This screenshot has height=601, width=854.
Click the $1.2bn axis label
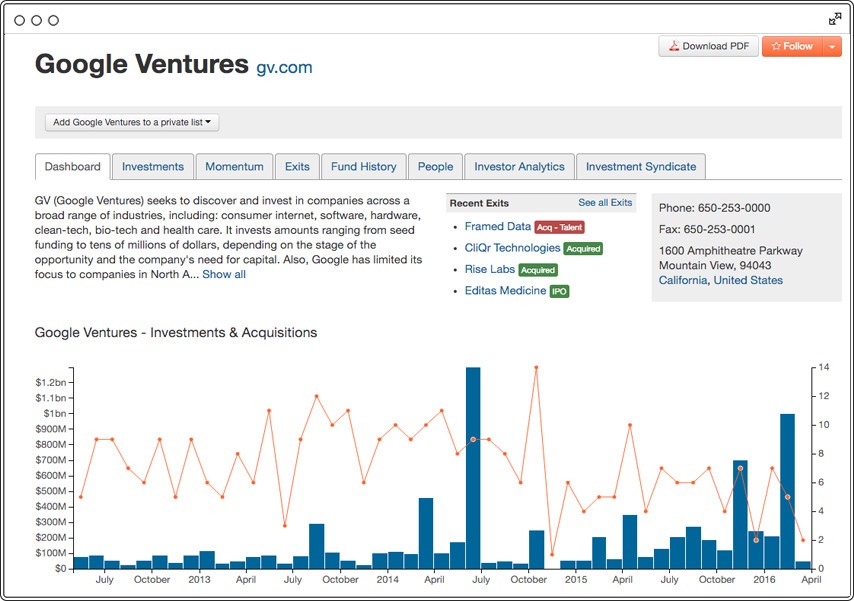pos(51,383)
